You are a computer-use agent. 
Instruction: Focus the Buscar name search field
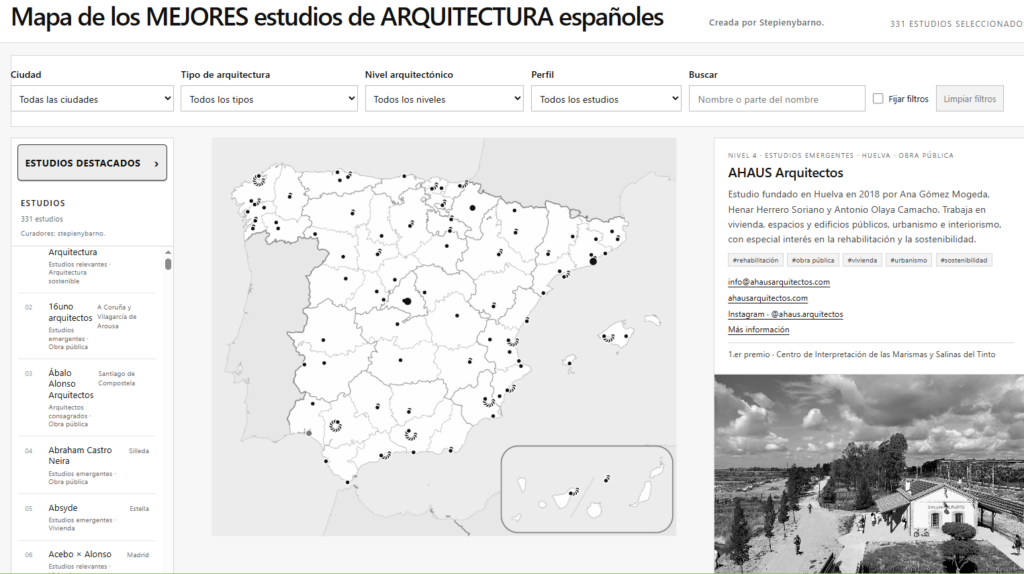776,99
